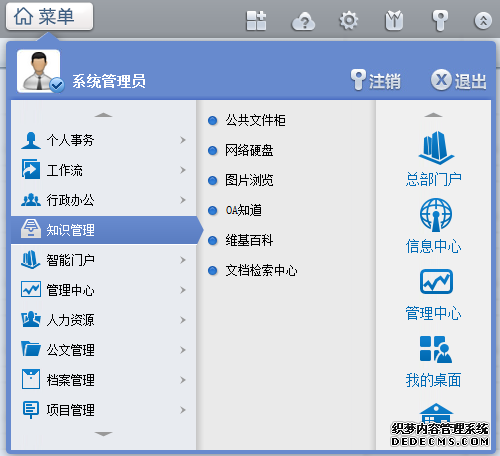Screen dimensions: 500x456
Task: Collapse the top bar with double-chevron icon
Action: pos(483,21)
